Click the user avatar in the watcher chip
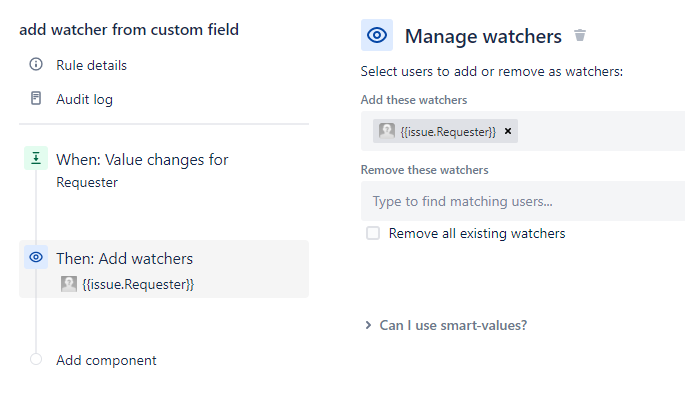 [x=386, y=131]
